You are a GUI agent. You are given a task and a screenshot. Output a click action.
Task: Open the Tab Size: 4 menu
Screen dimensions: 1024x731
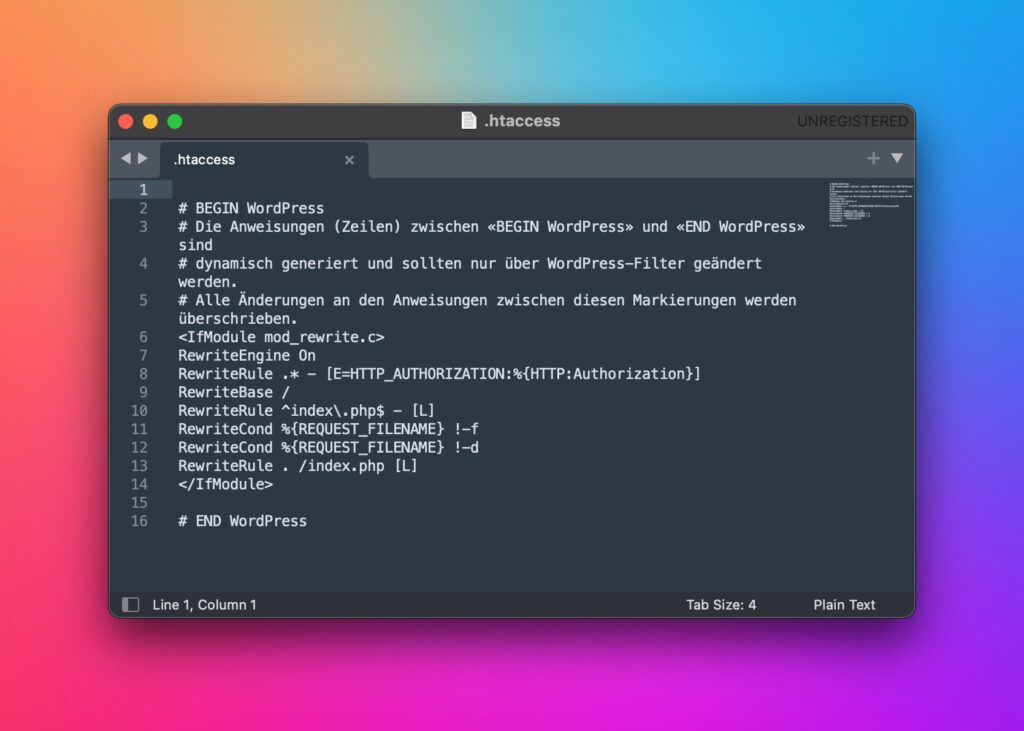tap(721, 605)
